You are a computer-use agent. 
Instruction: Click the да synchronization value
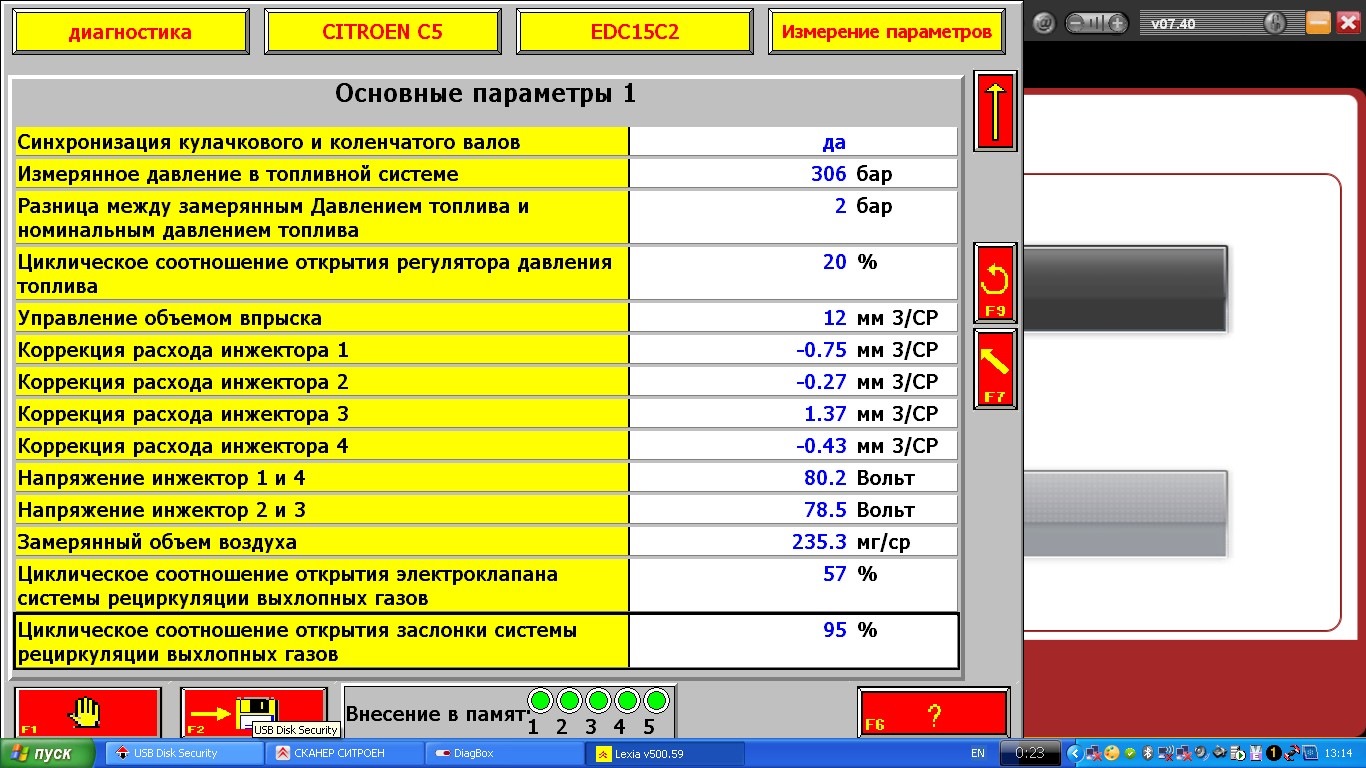(x=834, y=142)
